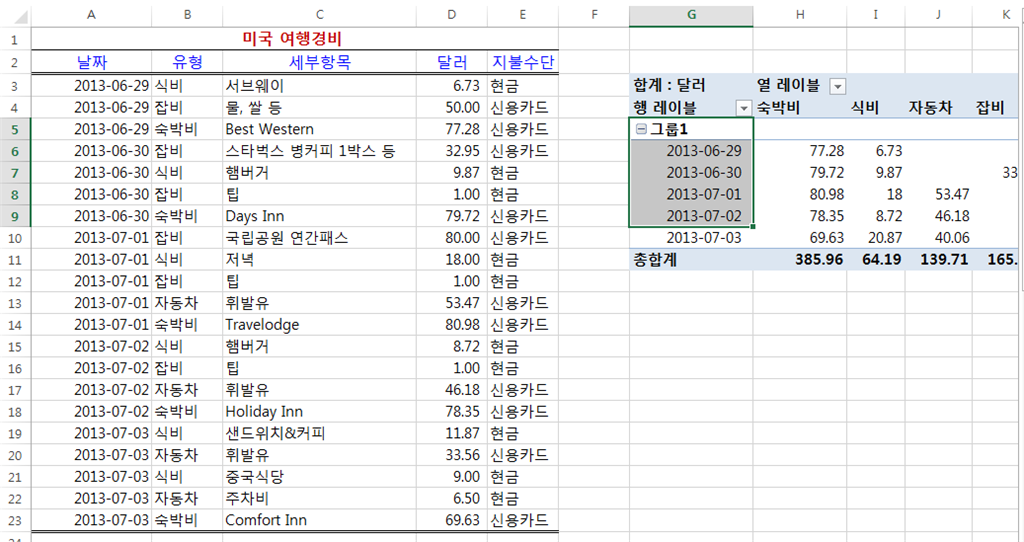Select the cell containing 서브웨이
The image size is (1024, 542).
pyautogui.click(x=319, y=86)
